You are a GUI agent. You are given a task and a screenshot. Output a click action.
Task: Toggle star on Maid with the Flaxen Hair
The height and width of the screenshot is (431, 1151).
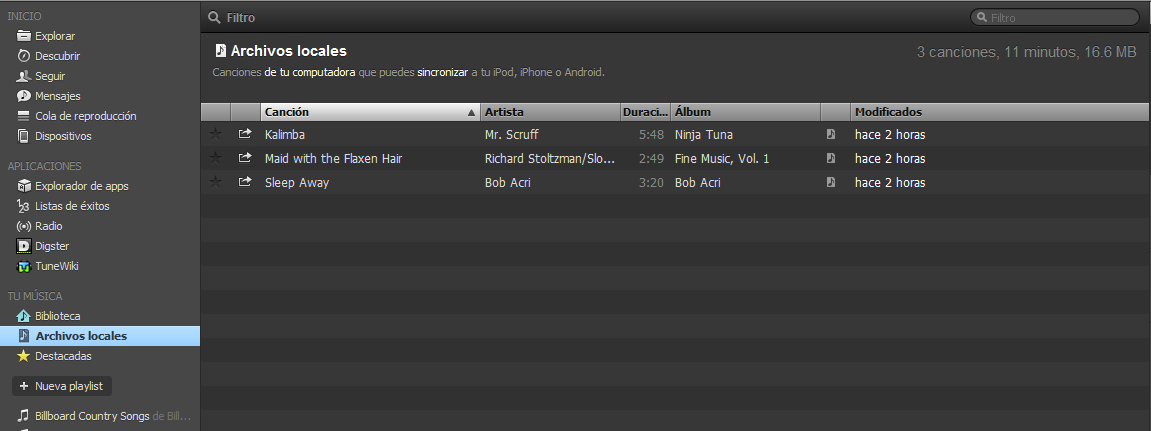[x=215, y=158]
